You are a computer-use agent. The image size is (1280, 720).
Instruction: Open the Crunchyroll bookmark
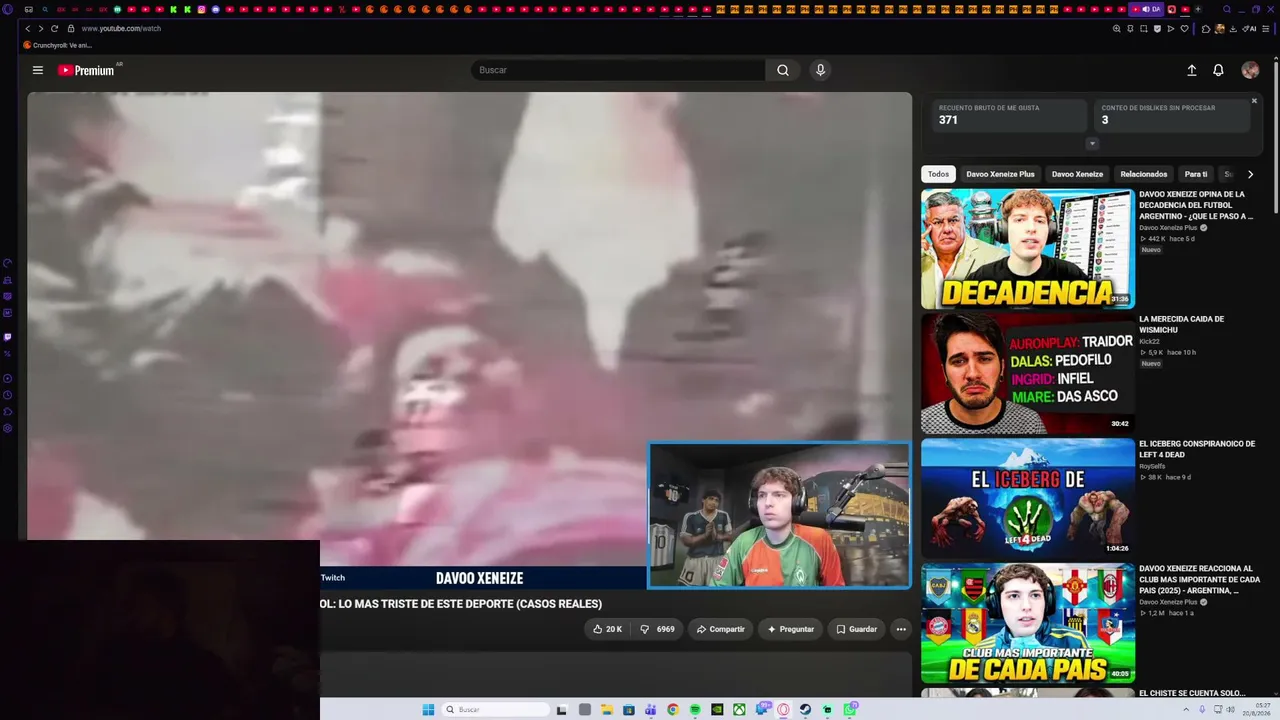click(58, 45)
